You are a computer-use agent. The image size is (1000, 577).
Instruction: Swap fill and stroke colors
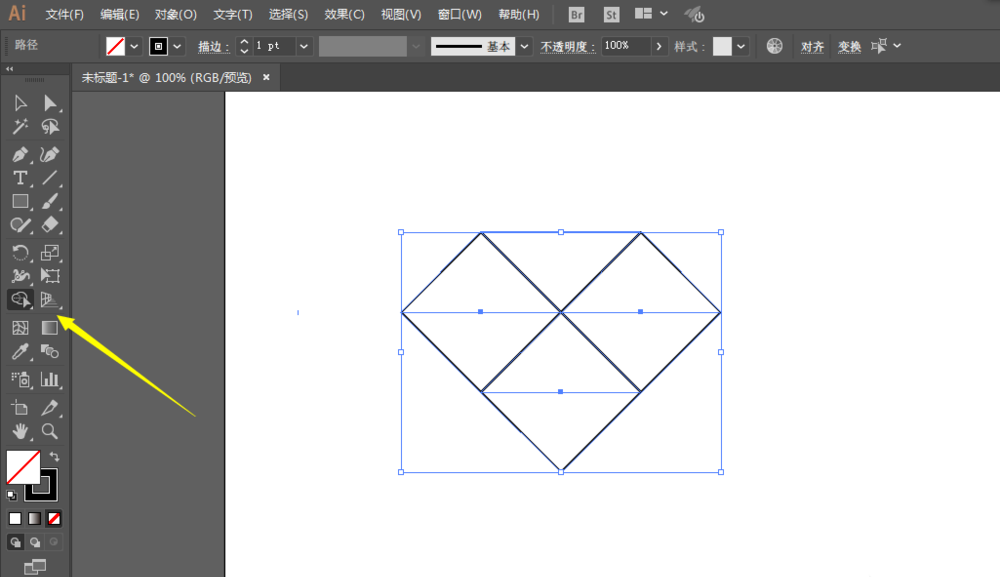[55, 456]
